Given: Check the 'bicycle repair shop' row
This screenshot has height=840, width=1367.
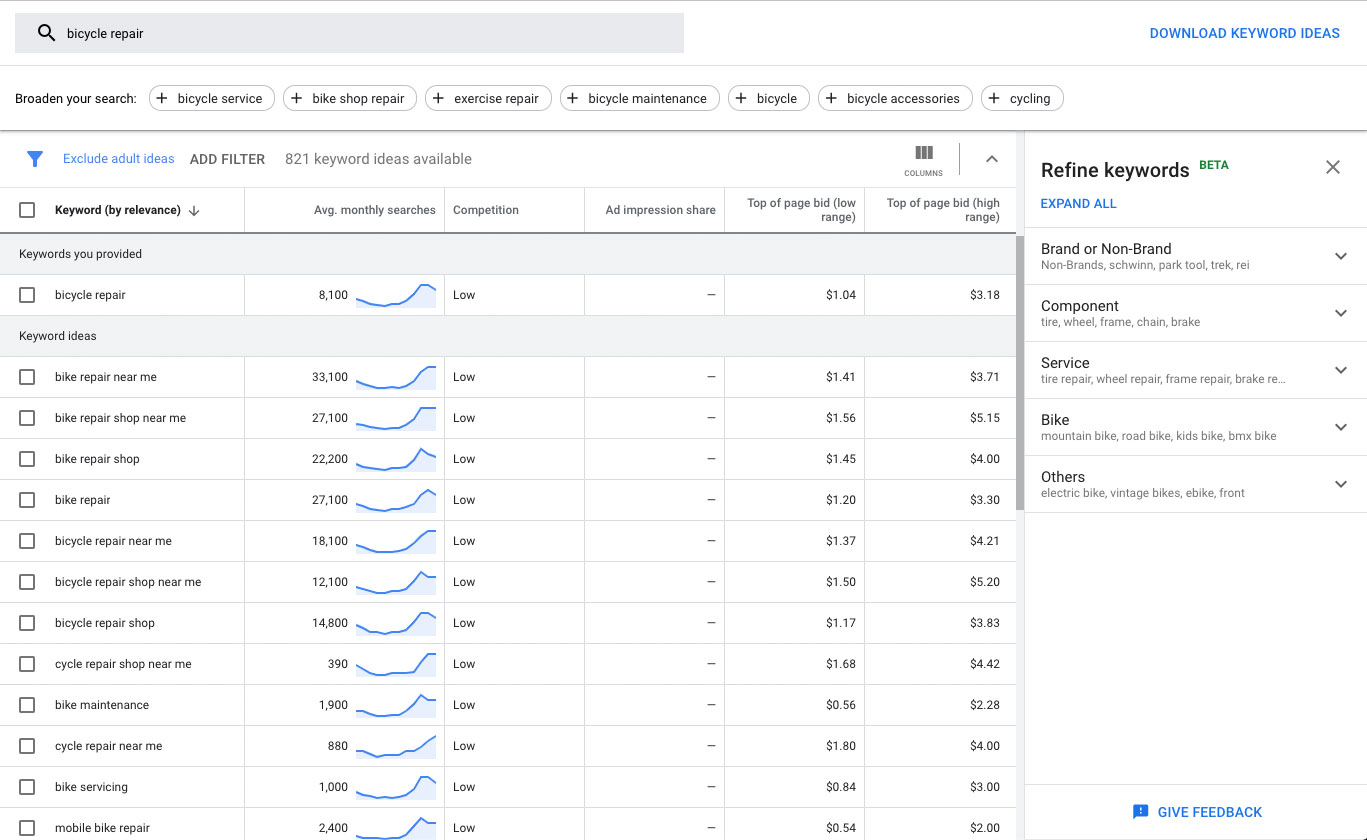Looking at the screenshot, I should [27, 623].
